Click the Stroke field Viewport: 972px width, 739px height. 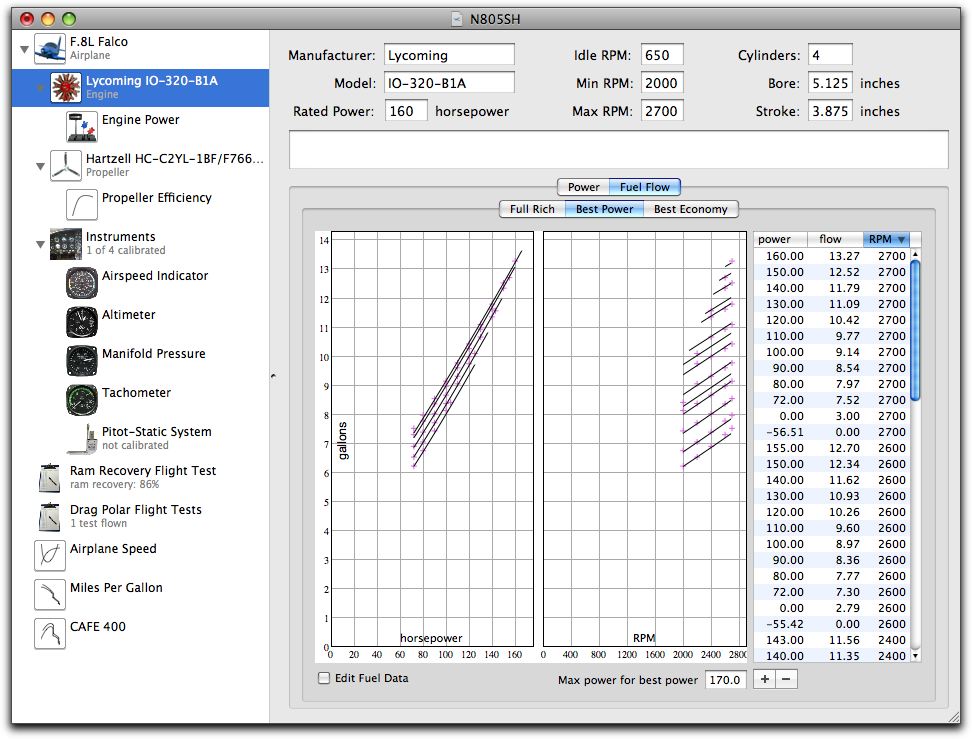click(x=831, y=111)
